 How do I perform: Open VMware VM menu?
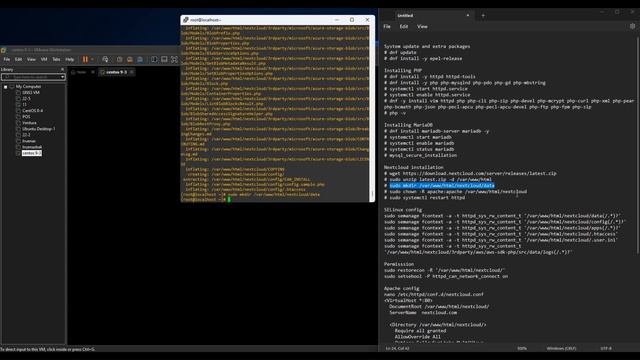pyautogui.click(x=44, y=60)
